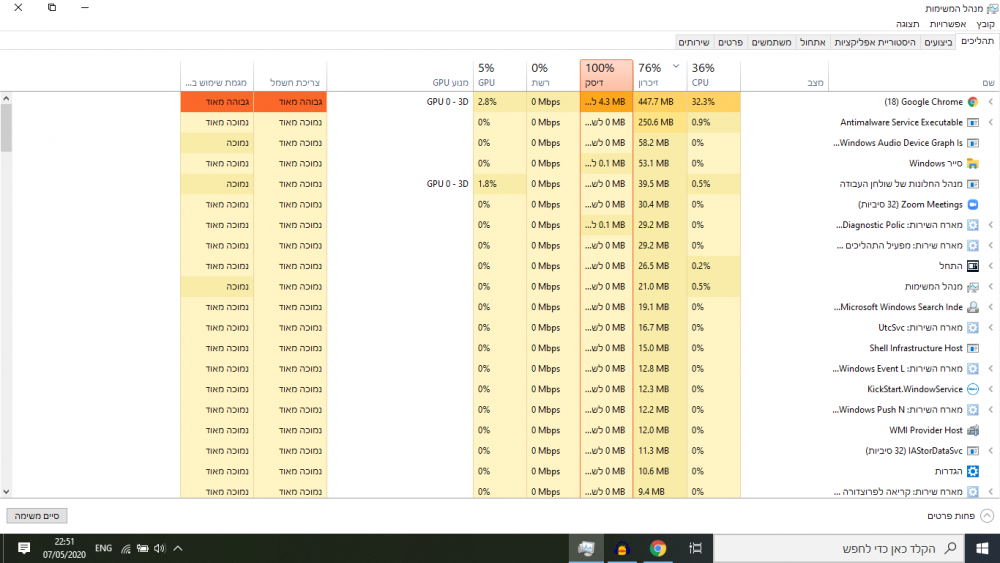Click the Zoom Meetings process icon

click(973, 205)
